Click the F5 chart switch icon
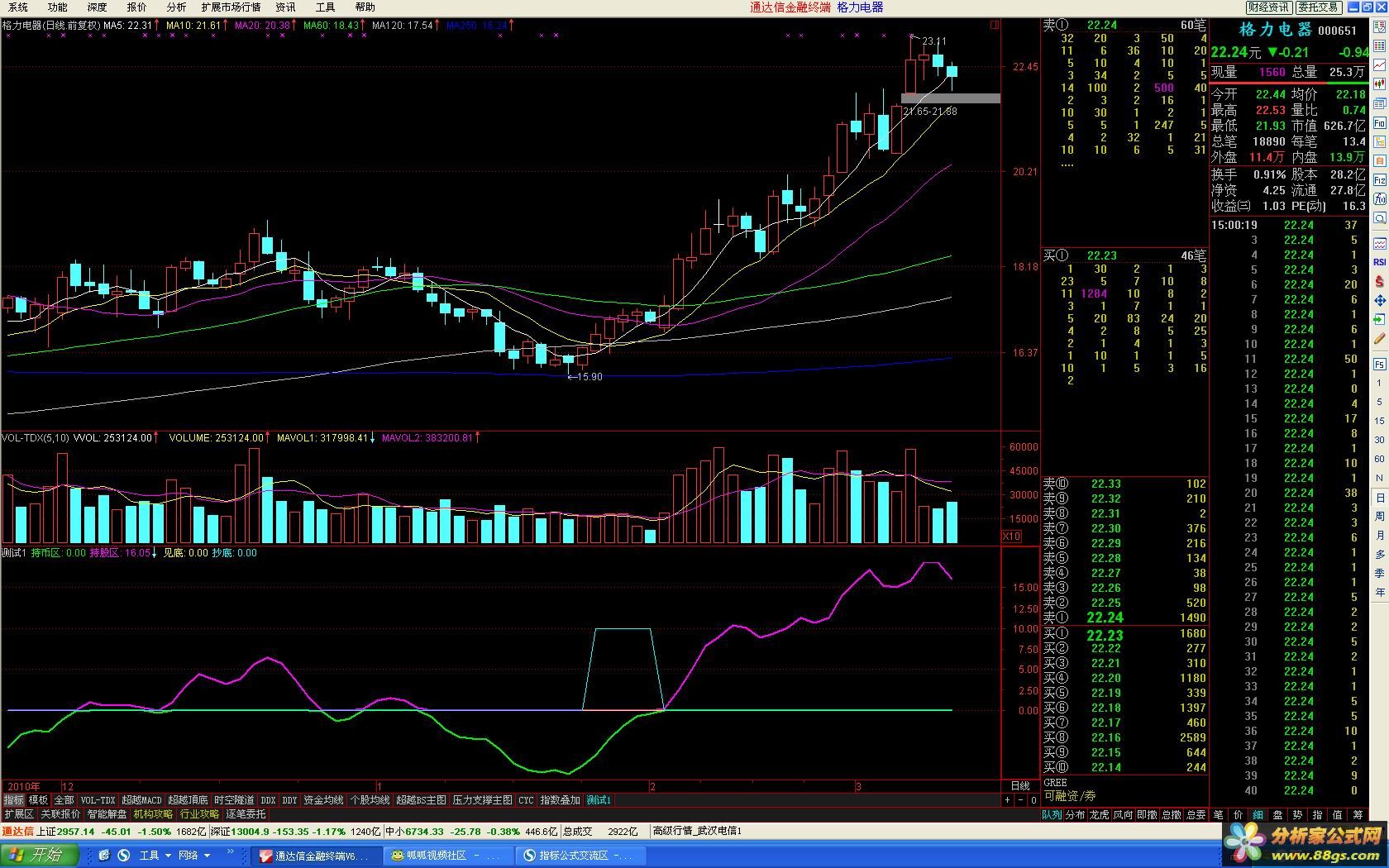The width and height of the screenshot is (1389, 868). click(1379, 364)
